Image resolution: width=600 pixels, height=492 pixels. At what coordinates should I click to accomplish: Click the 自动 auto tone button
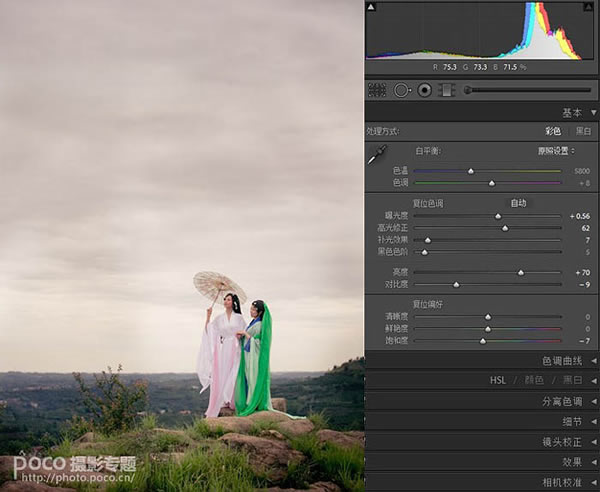[518, 204]
